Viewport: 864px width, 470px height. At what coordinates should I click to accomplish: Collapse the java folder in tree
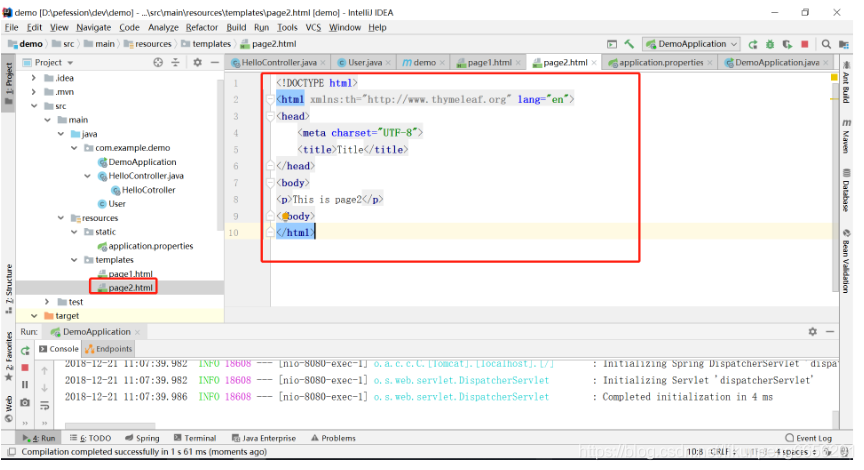coord(61,134)
